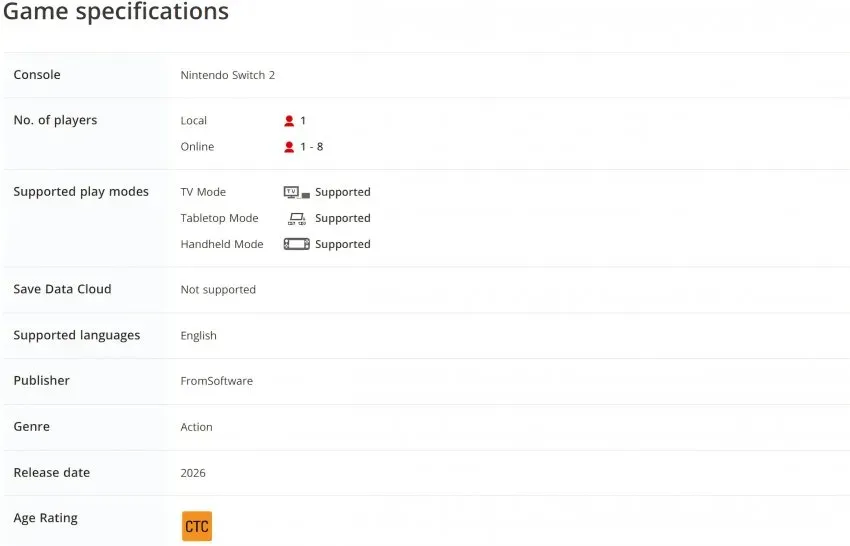The width and height of the screenshot is (850, 546).
Task: Click the Online players label
Action: (x=197, y=147)
